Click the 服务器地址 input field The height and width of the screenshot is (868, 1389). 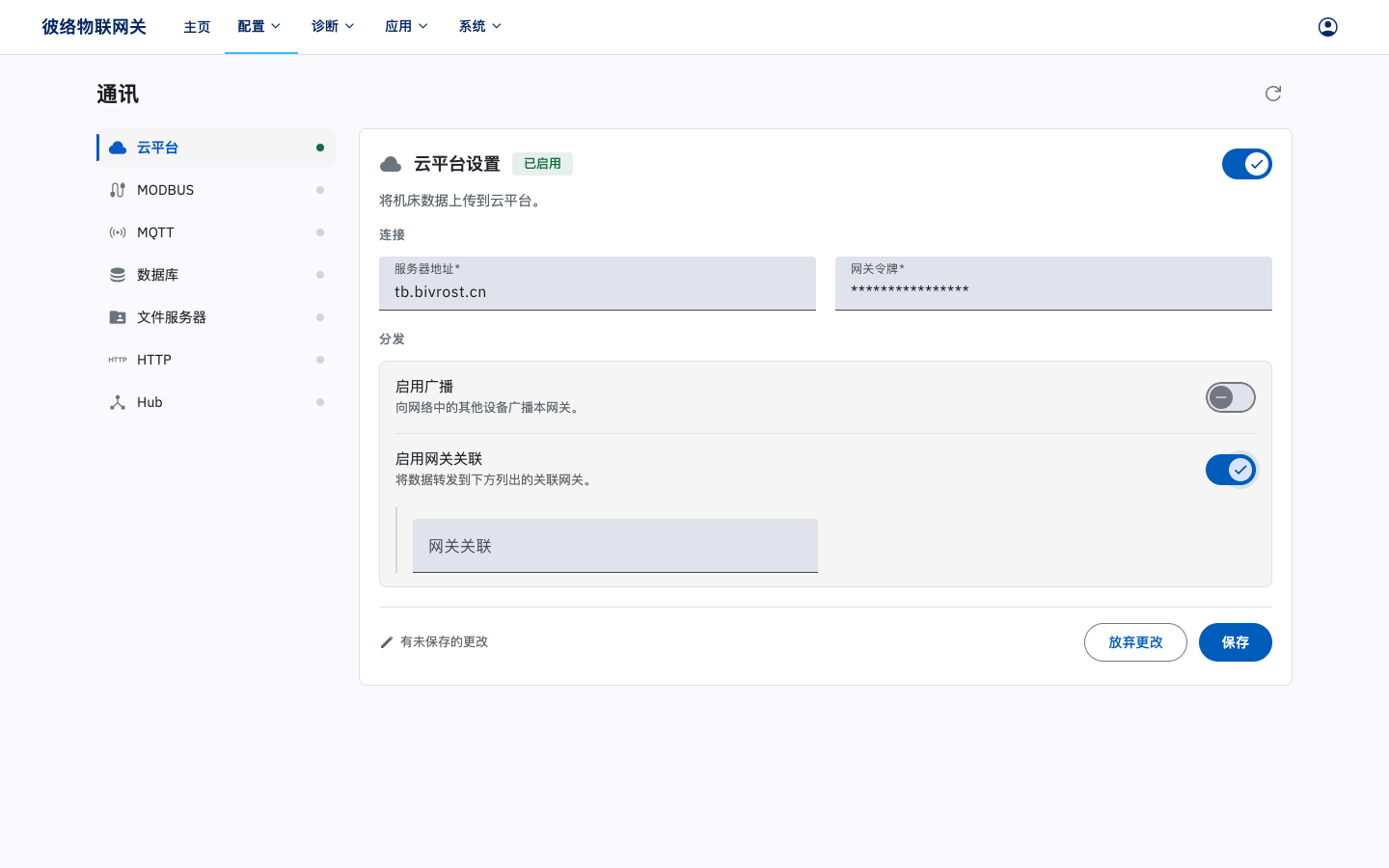click(597, 284)
